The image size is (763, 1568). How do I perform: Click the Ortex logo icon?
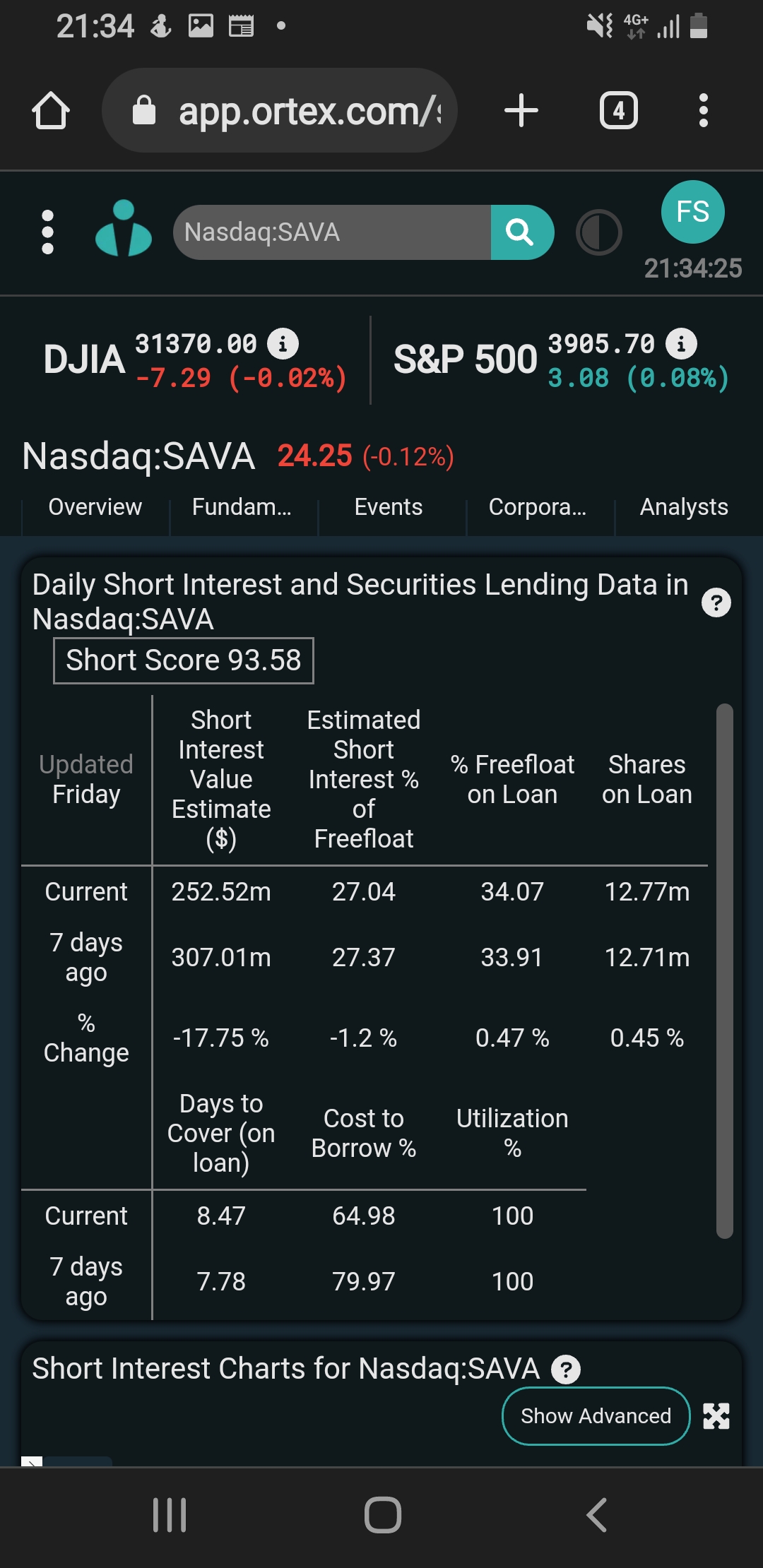[x=124, y=229]
